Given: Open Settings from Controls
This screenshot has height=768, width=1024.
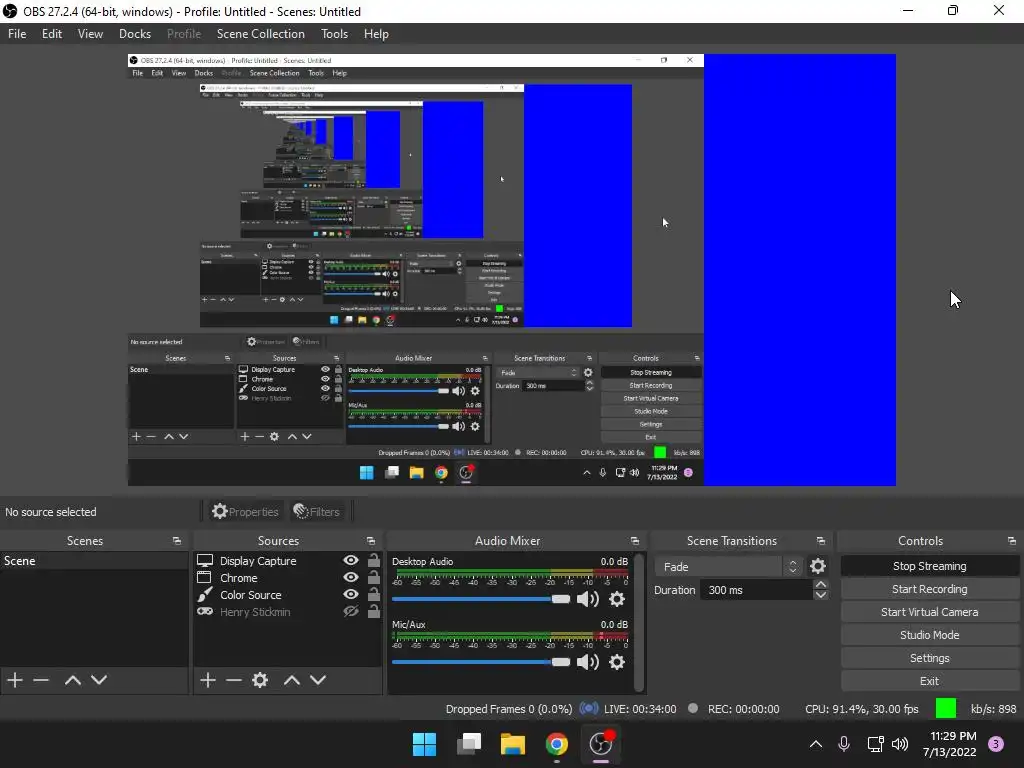Looking at the screenshot, I should pyautogui.click(x=929, y=658).
